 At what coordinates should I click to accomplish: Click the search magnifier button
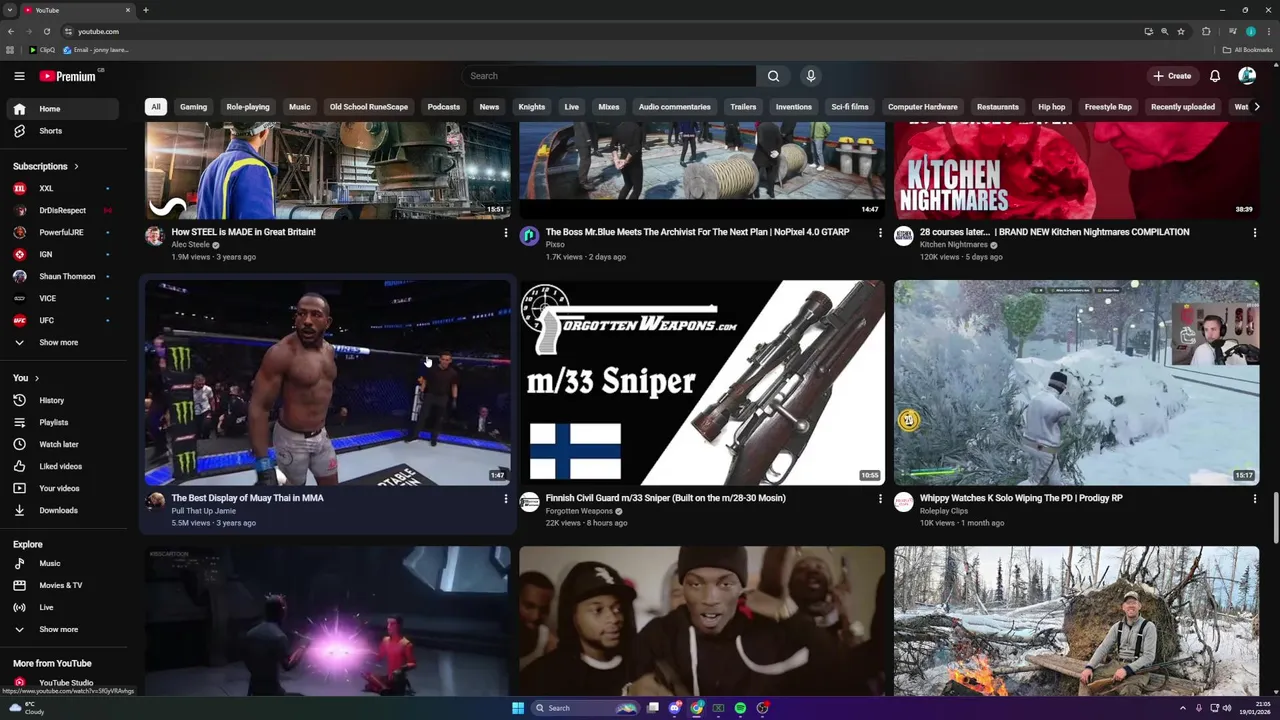coord(773,76)
